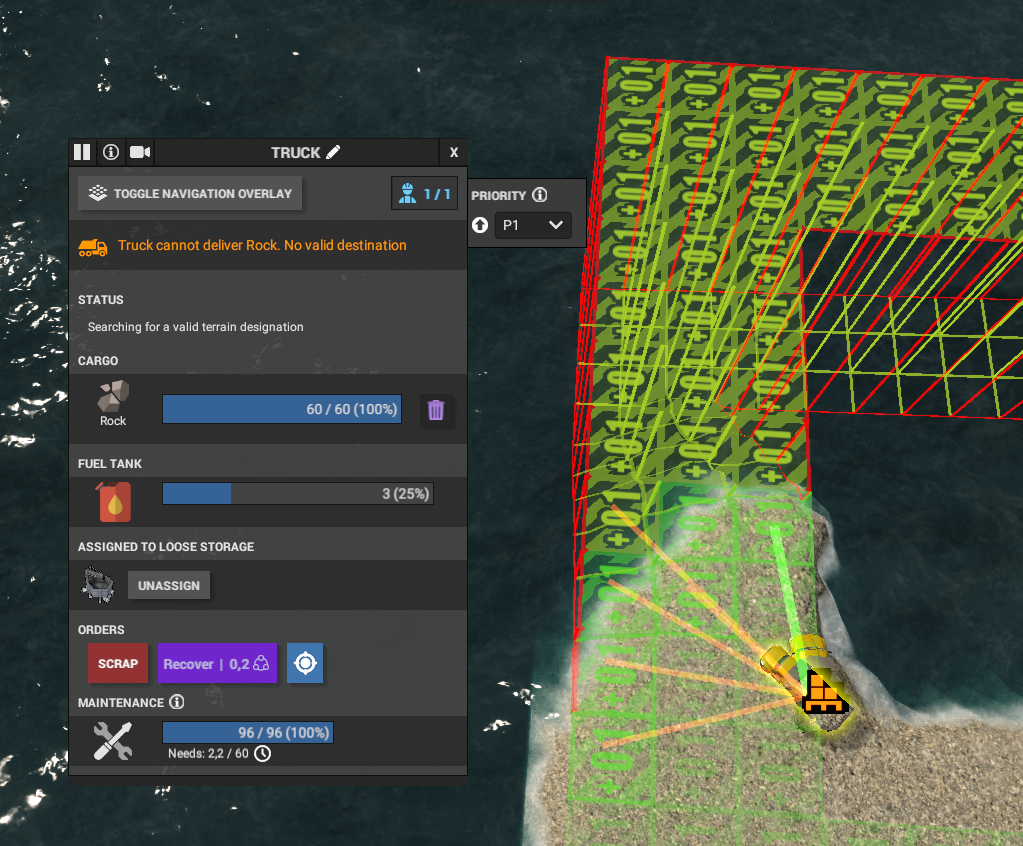The width and height of the screenshot is (1023, 846).
Task: Activate the camera follow icon
Action: point(139,152)
